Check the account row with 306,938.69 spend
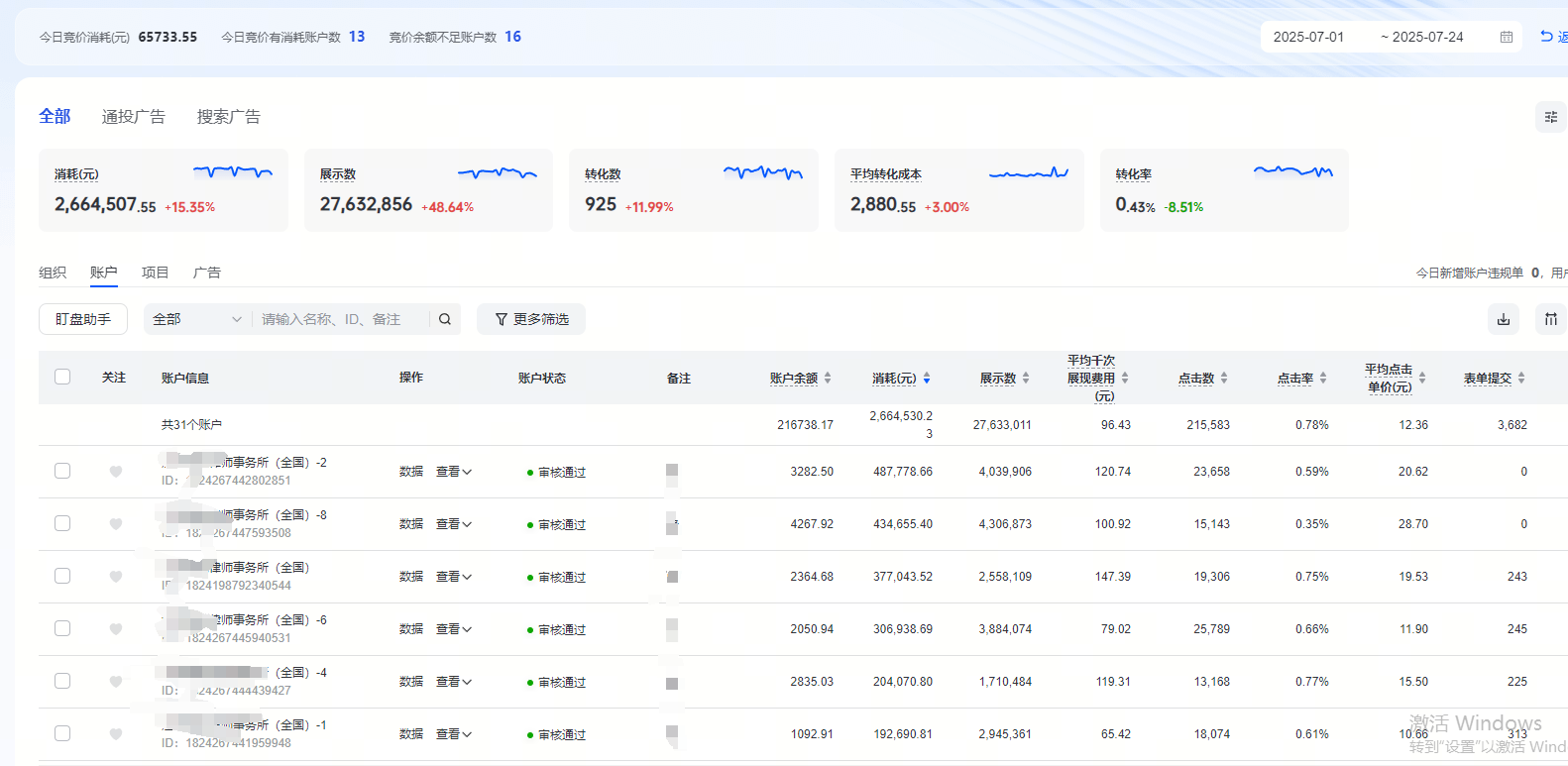This screenshot has width=1568, height=766. 62,628
